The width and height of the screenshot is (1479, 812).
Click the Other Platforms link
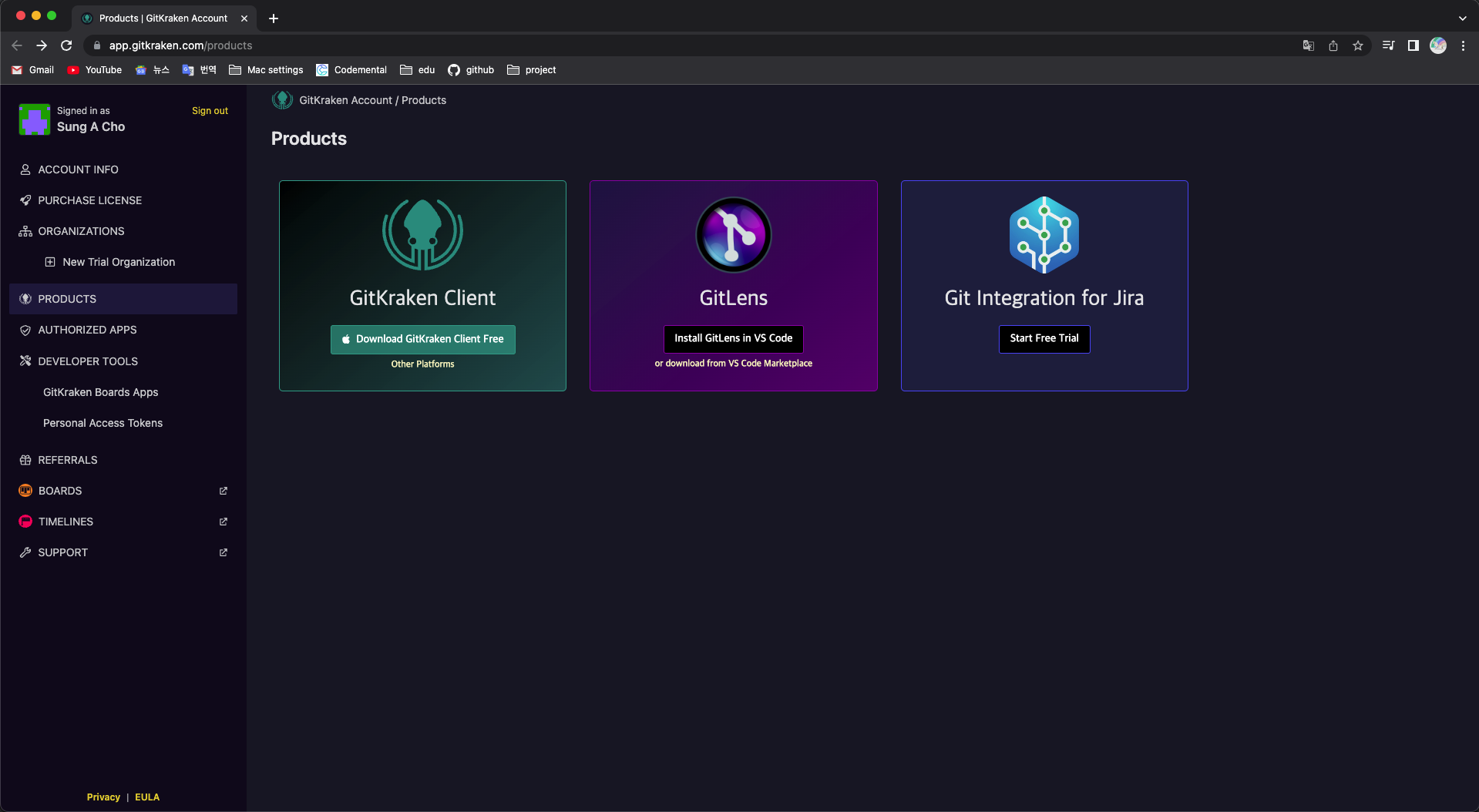422,364
